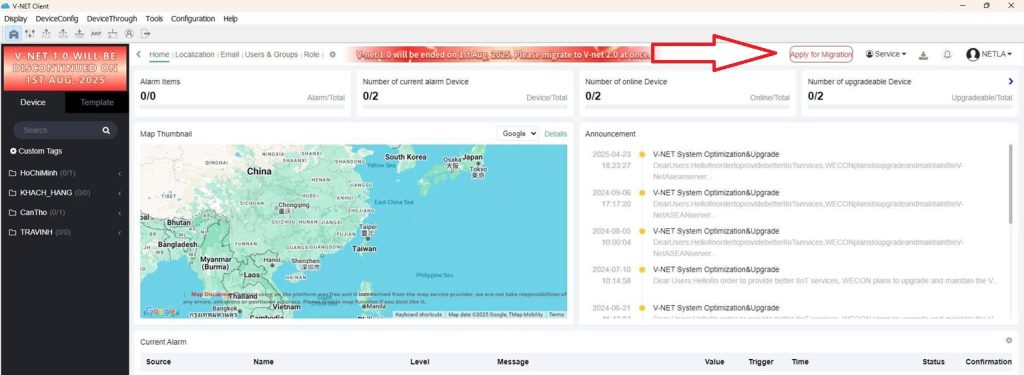Click the download-to-device toolbar icon
1024x375 pixels.
point(79,33)
